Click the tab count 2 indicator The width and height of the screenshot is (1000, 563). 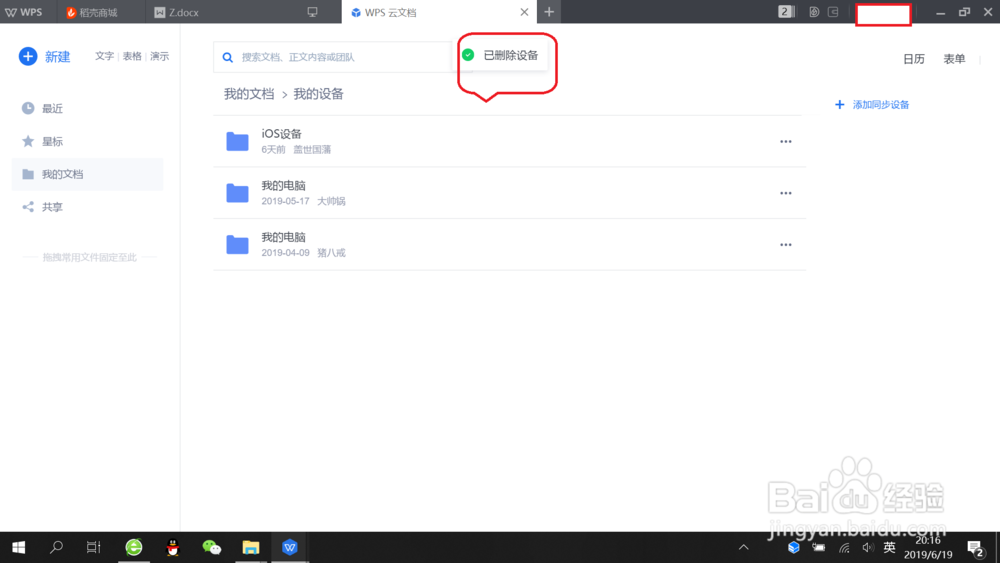[786, 11]
